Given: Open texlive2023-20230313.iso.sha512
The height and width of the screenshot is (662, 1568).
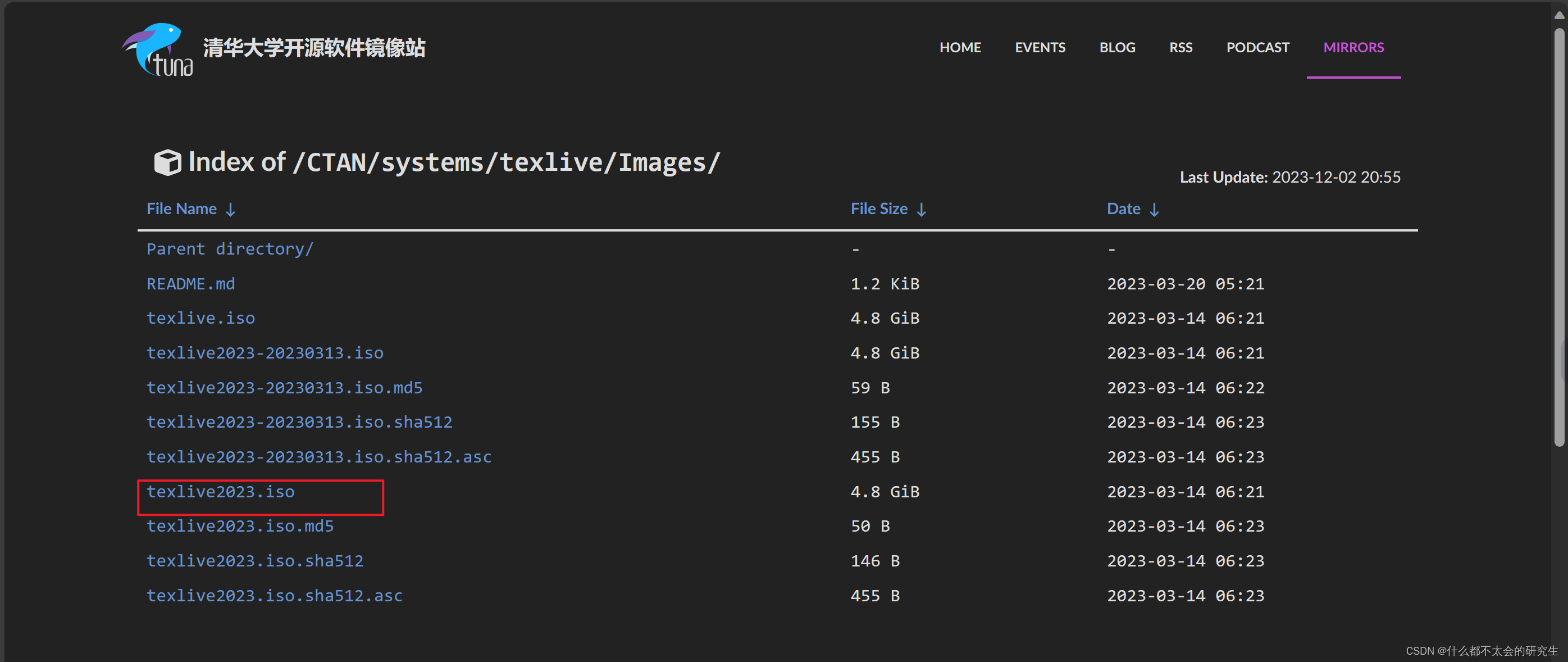Looking at the screenshot, I should 299,422.
